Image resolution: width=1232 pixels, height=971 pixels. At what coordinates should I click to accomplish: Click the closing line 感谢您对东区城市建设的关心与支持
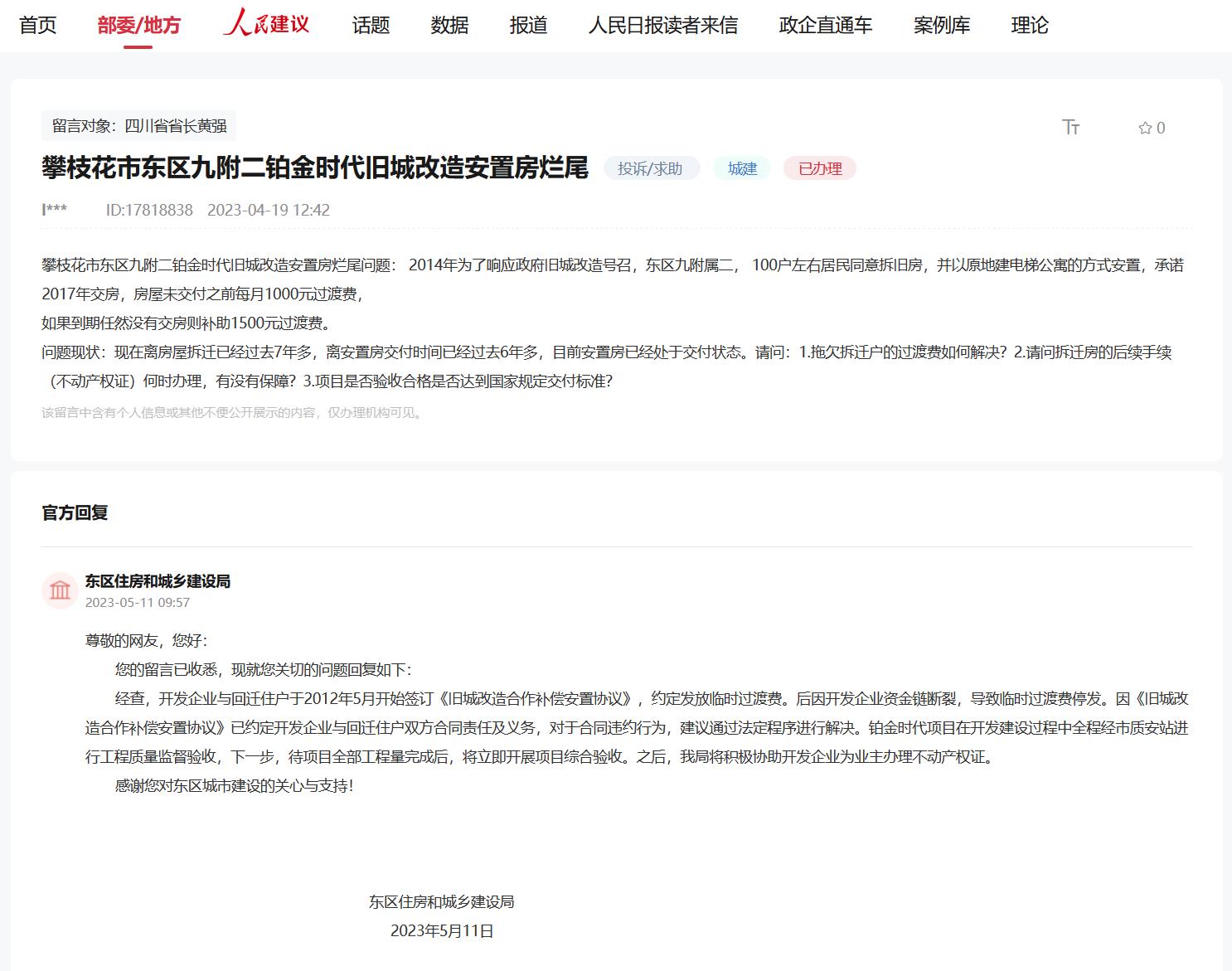coord(235,786)
